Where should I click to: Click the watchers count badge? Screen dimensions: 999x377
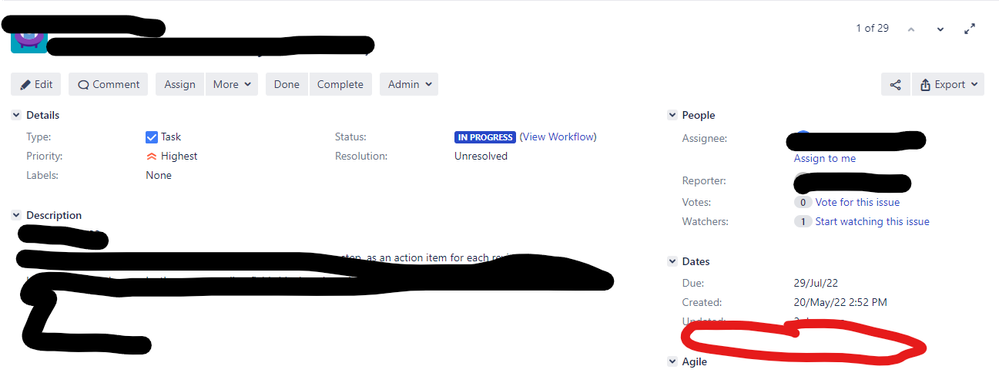click(803, 222)
